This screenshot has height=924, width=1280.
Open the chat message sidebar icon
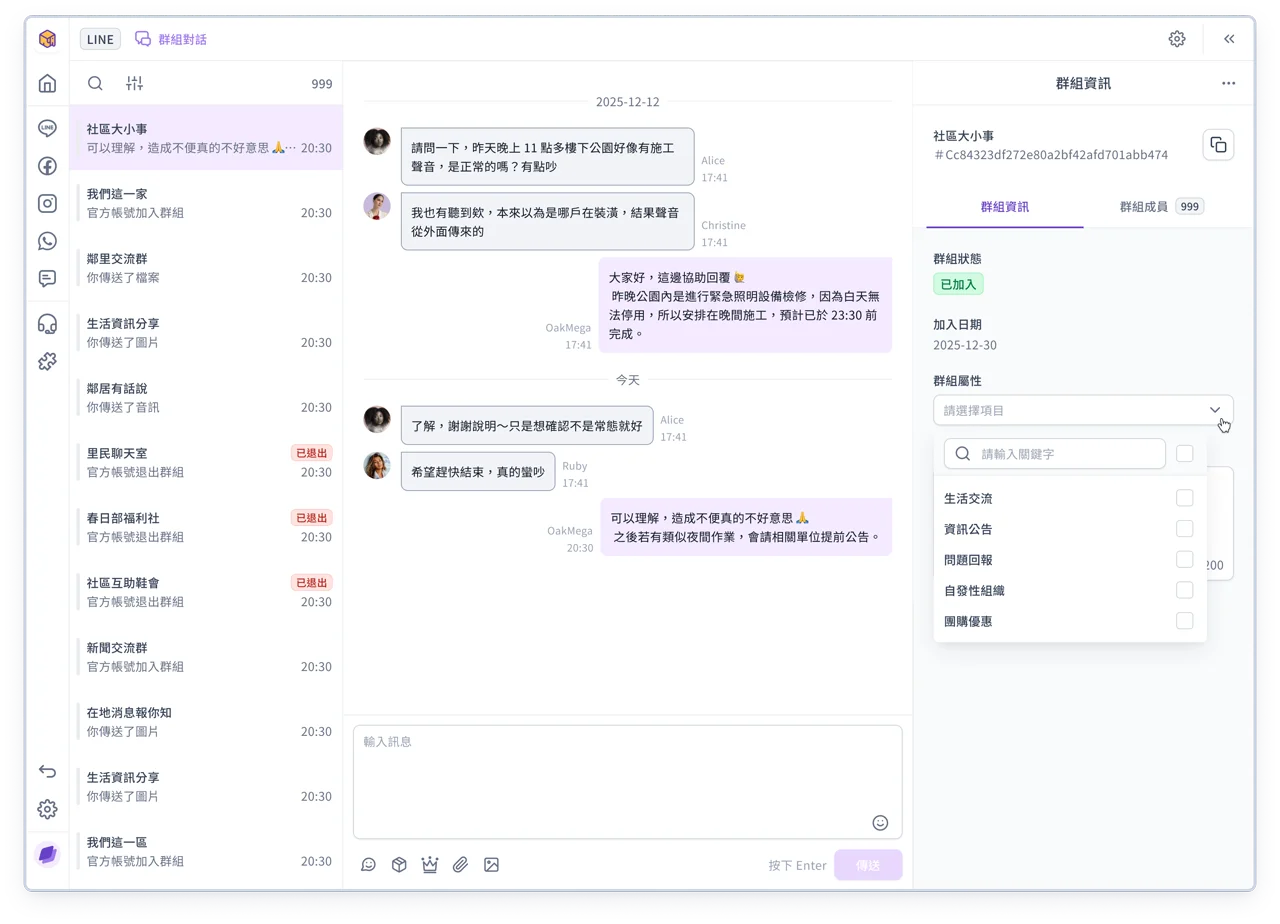point(47,279)
